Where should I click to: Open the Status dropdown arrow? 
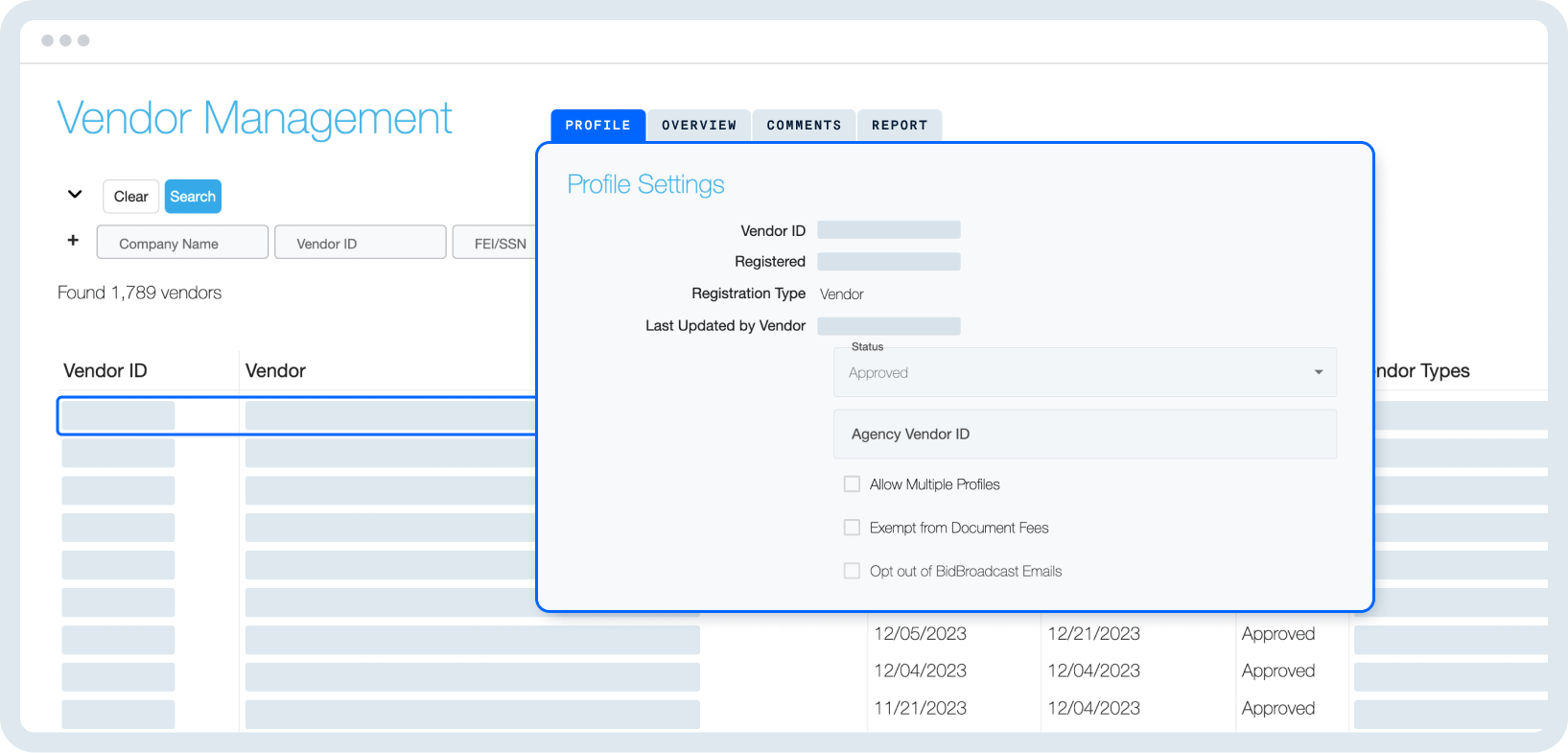click(x=1318, y=372)
